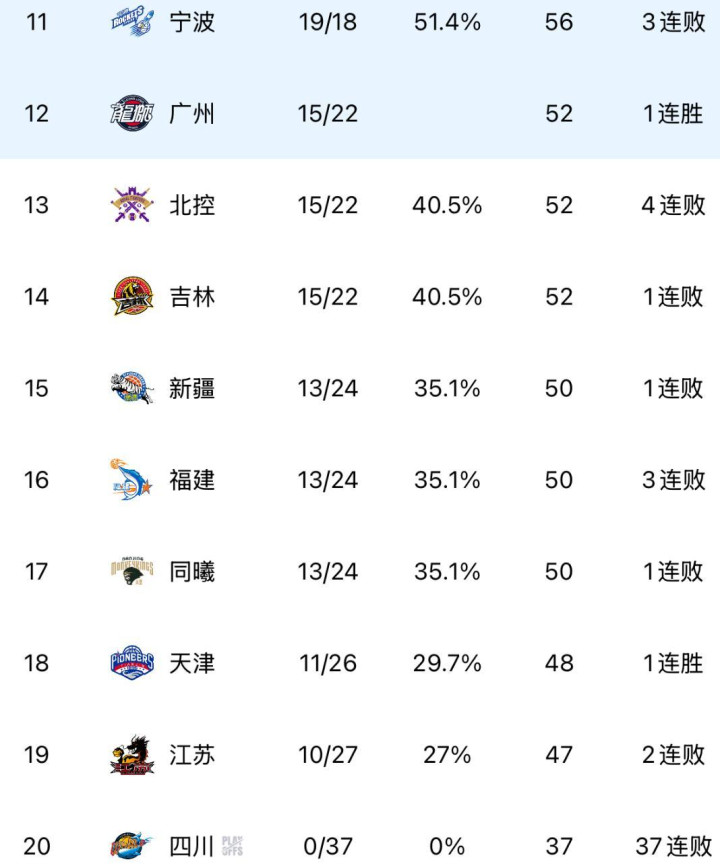Open the 天津 team name link

192,663
